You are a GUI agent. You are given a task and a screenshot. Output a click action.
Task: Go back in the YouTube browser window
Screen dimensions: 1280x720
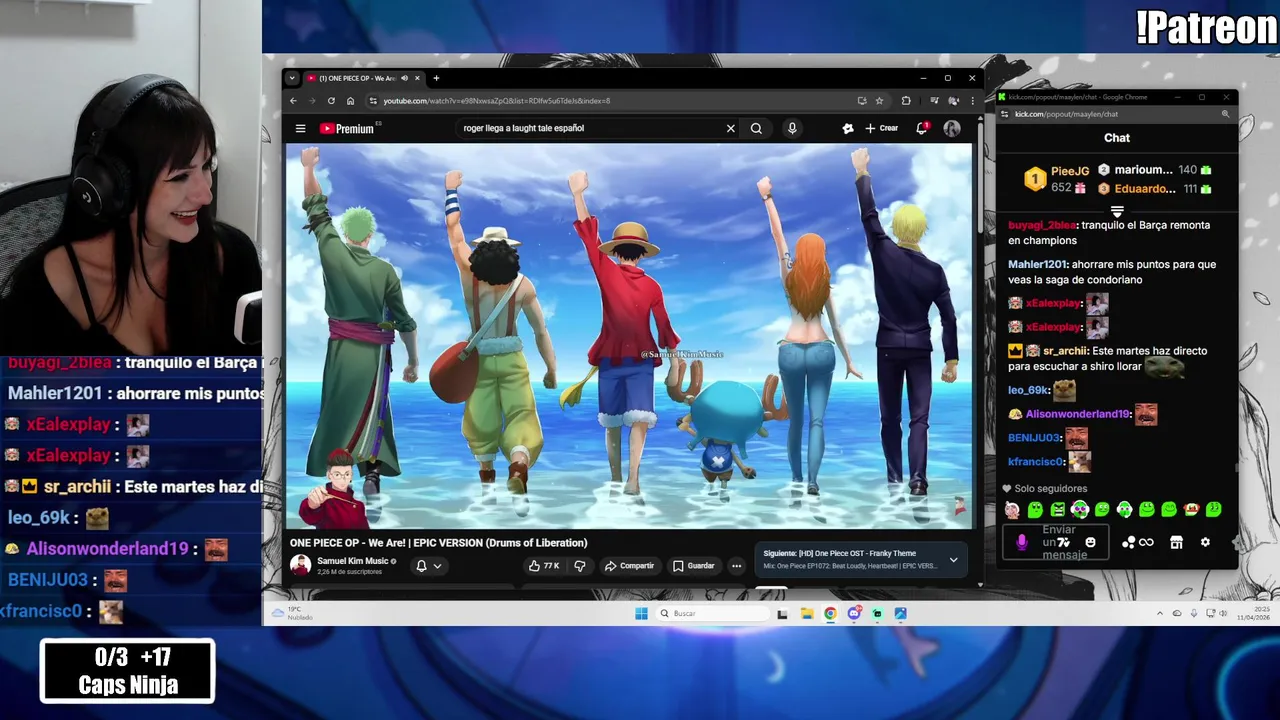(293, 101)
